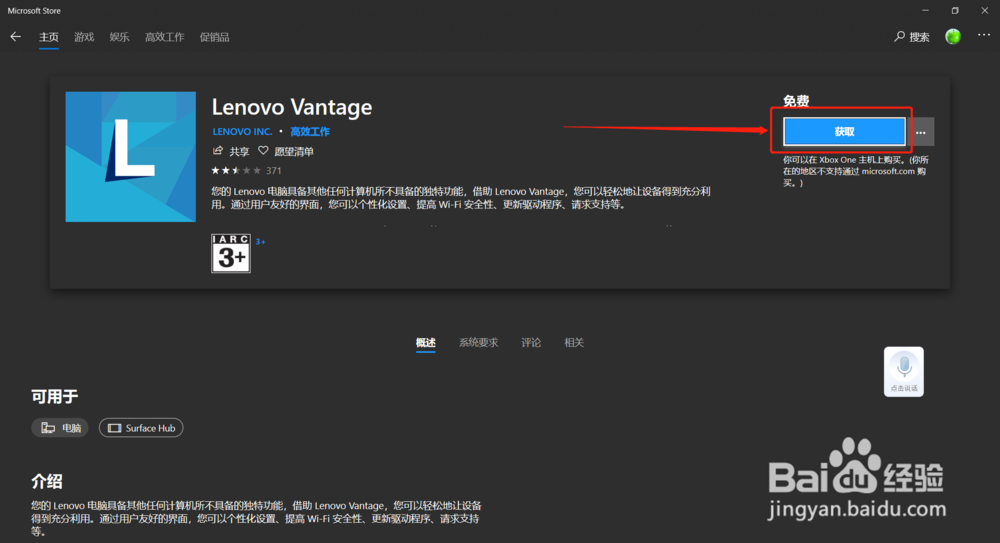Open the LENOVO INC. publisher link

coord(242,131)
